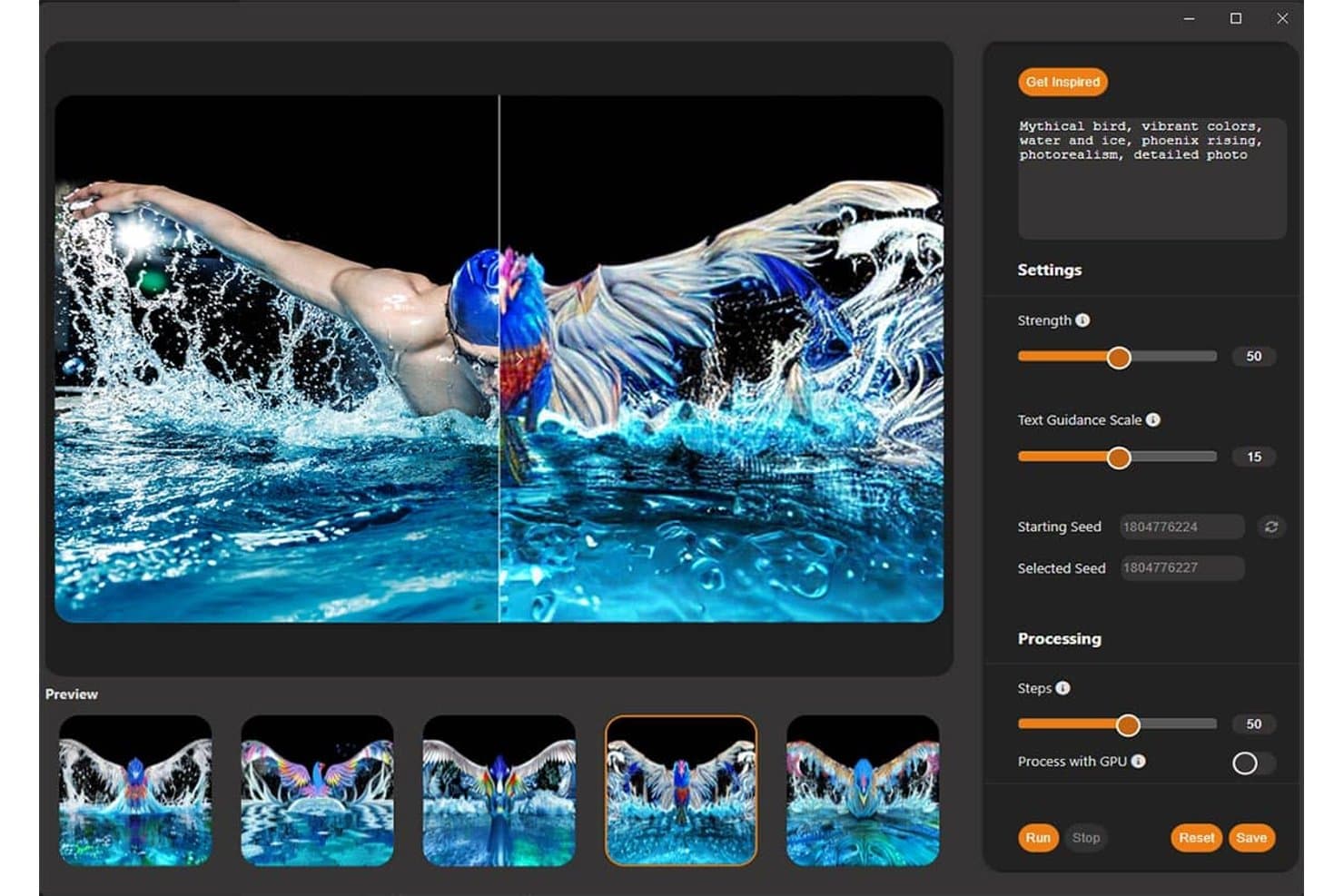The height and width of the screenshot is (896, 1344).
Task: Click the Text Guidance Scale info icon
Action: (x=1152, y=419)
